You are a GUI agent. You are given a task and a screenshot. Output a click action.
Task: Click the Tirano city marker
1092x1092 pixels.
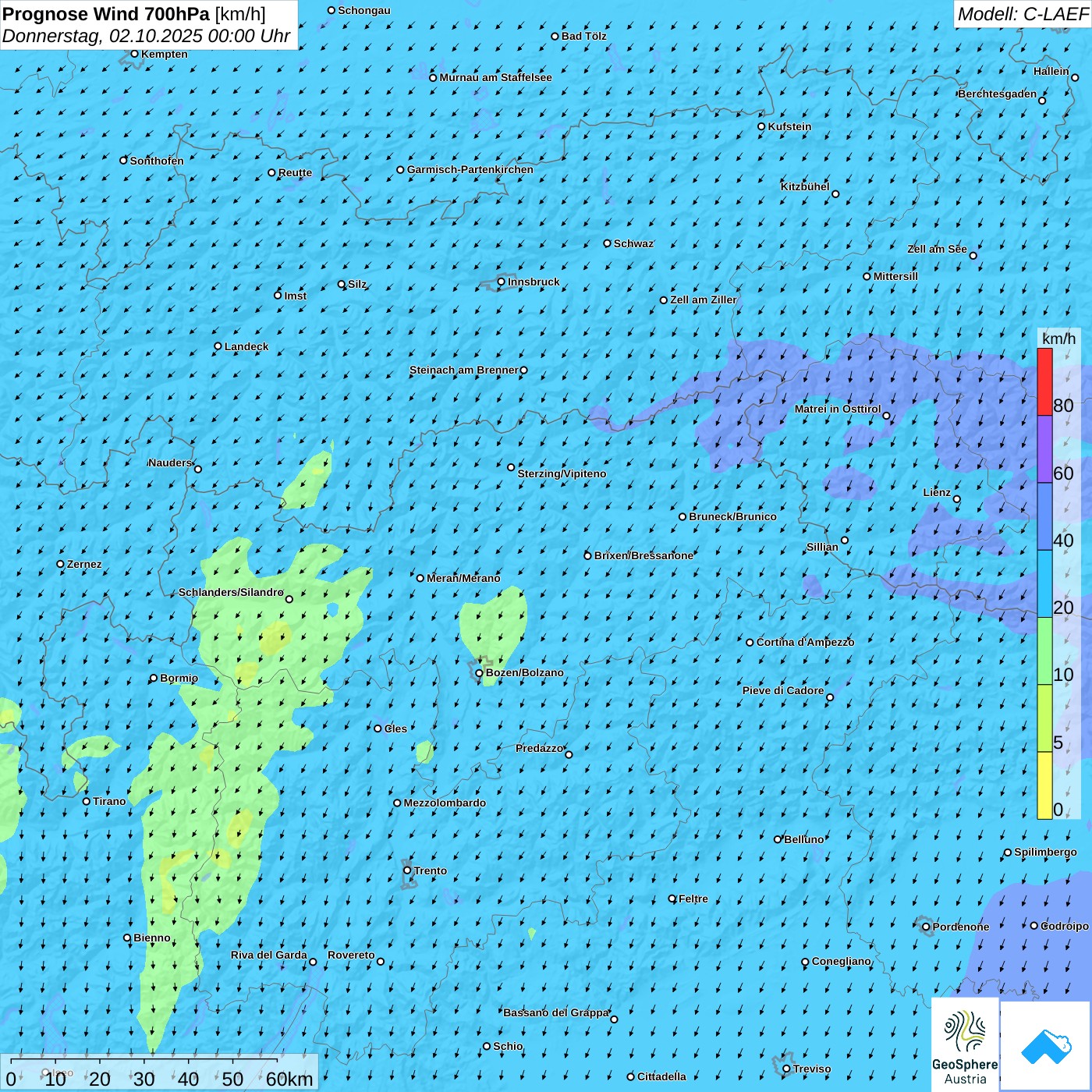pyautogui.click(x=87, y=801)
